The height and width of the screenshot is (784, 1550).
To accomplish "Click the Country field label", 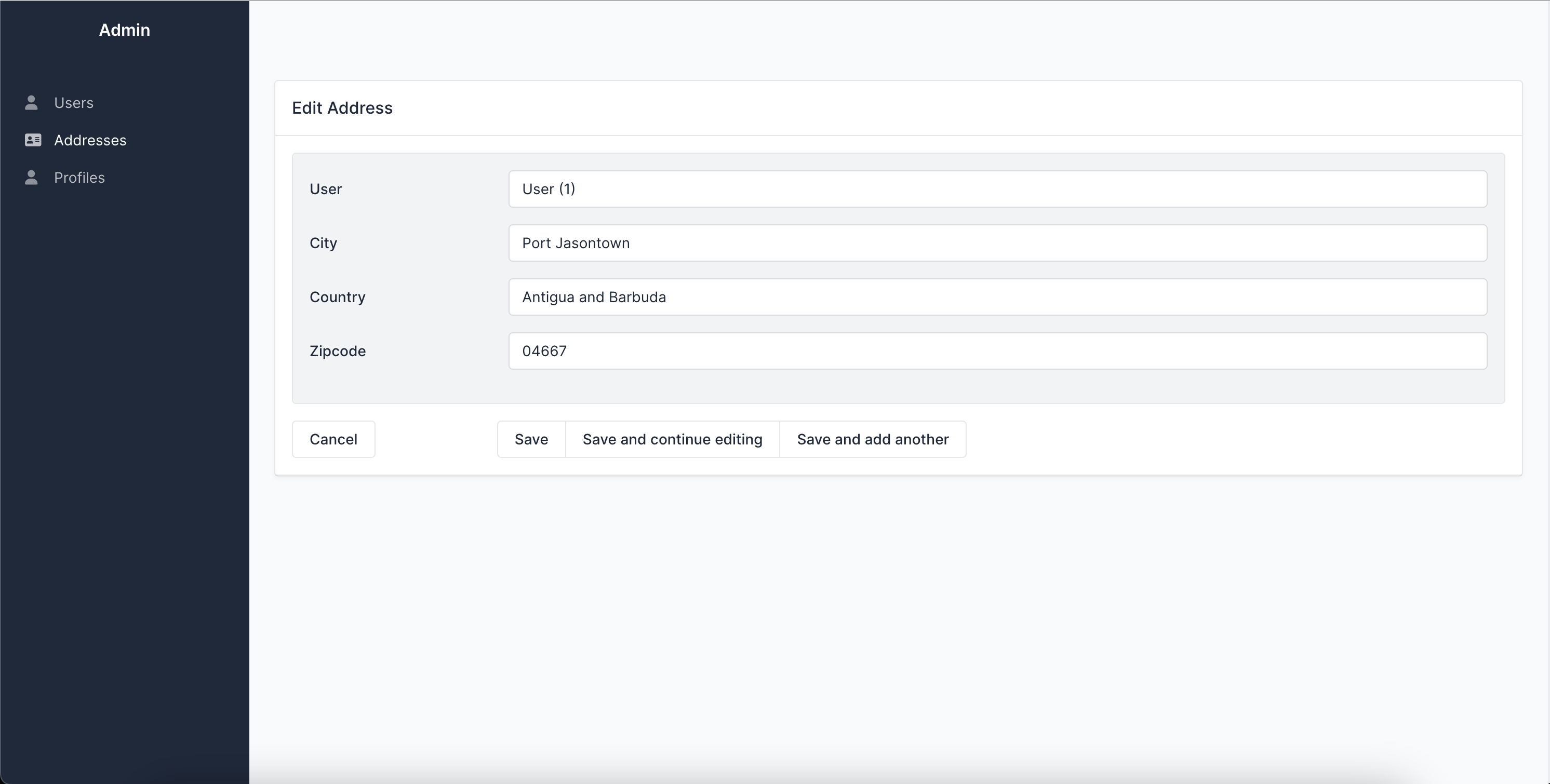I will (337, 297).
